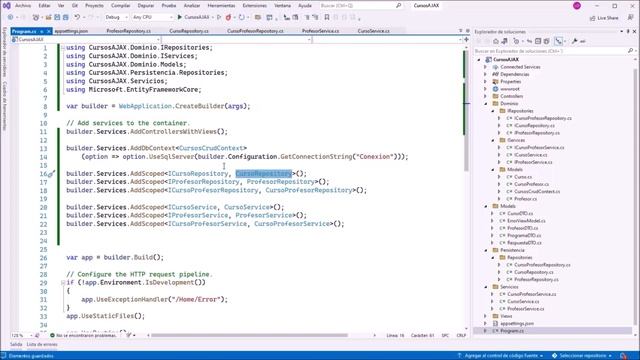640x360 pixels.
Task: Switch to the appsettings.json tab
Action: [71, 31]
